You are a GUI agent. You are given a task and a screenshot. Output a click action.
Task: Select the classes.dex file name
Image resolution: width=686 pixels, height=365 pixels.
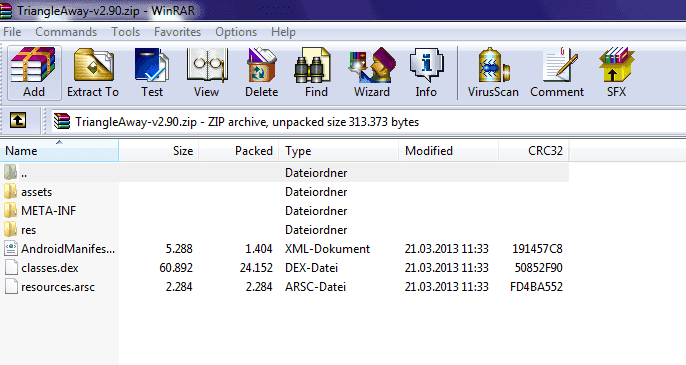pyautogui.click(x=50, y=268)
